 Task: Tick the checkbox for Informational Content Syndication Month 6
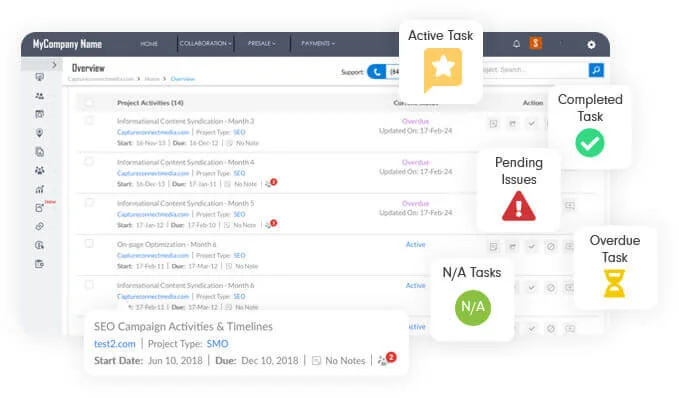[x=89, y=285]
